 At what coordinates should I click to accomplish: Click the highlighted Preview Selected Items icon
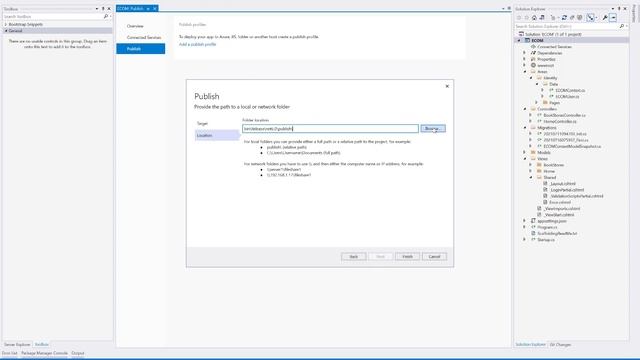[613, 18]
